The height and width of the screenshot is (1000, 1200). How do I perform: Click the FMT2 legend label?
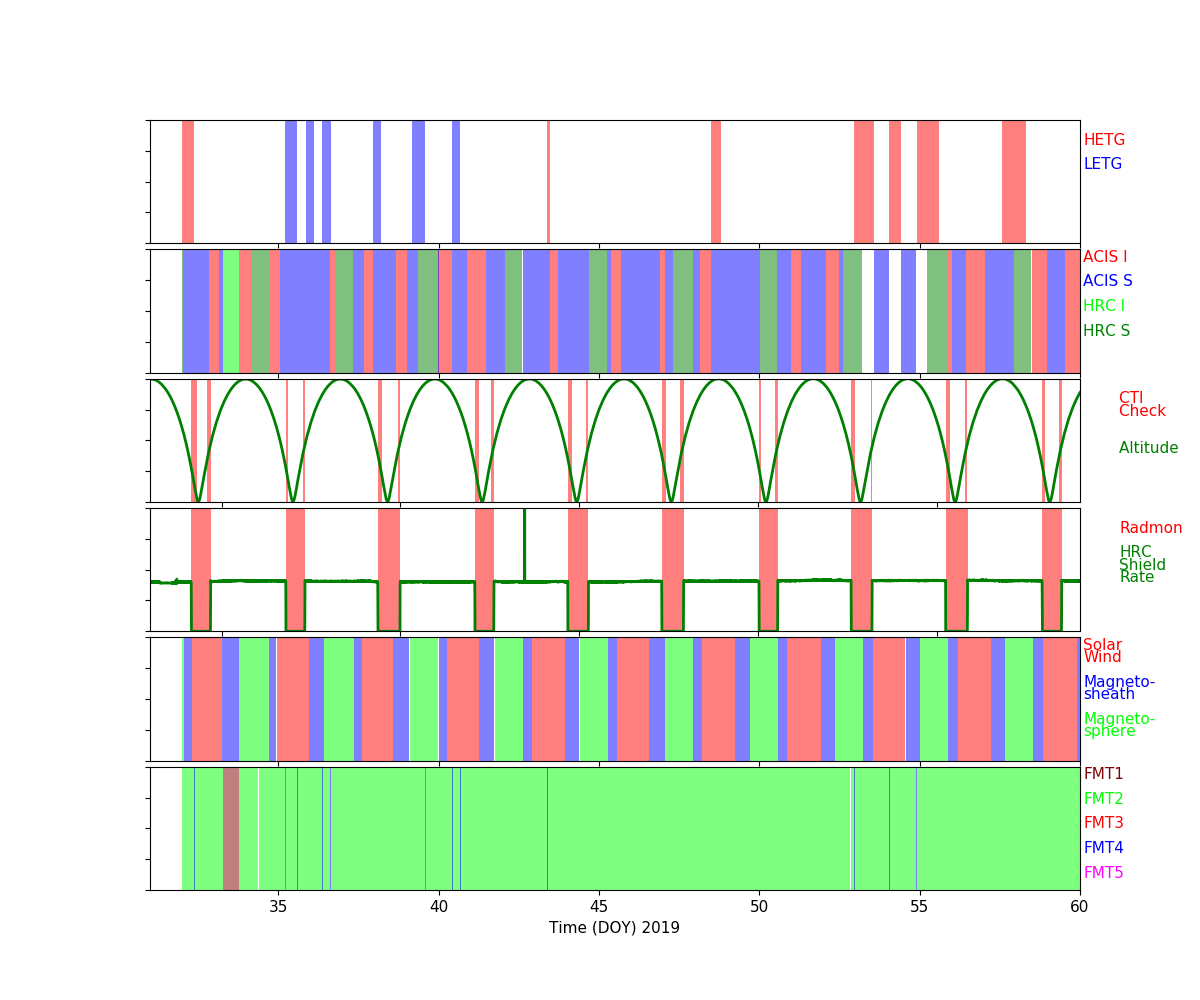coord(1104,799)
